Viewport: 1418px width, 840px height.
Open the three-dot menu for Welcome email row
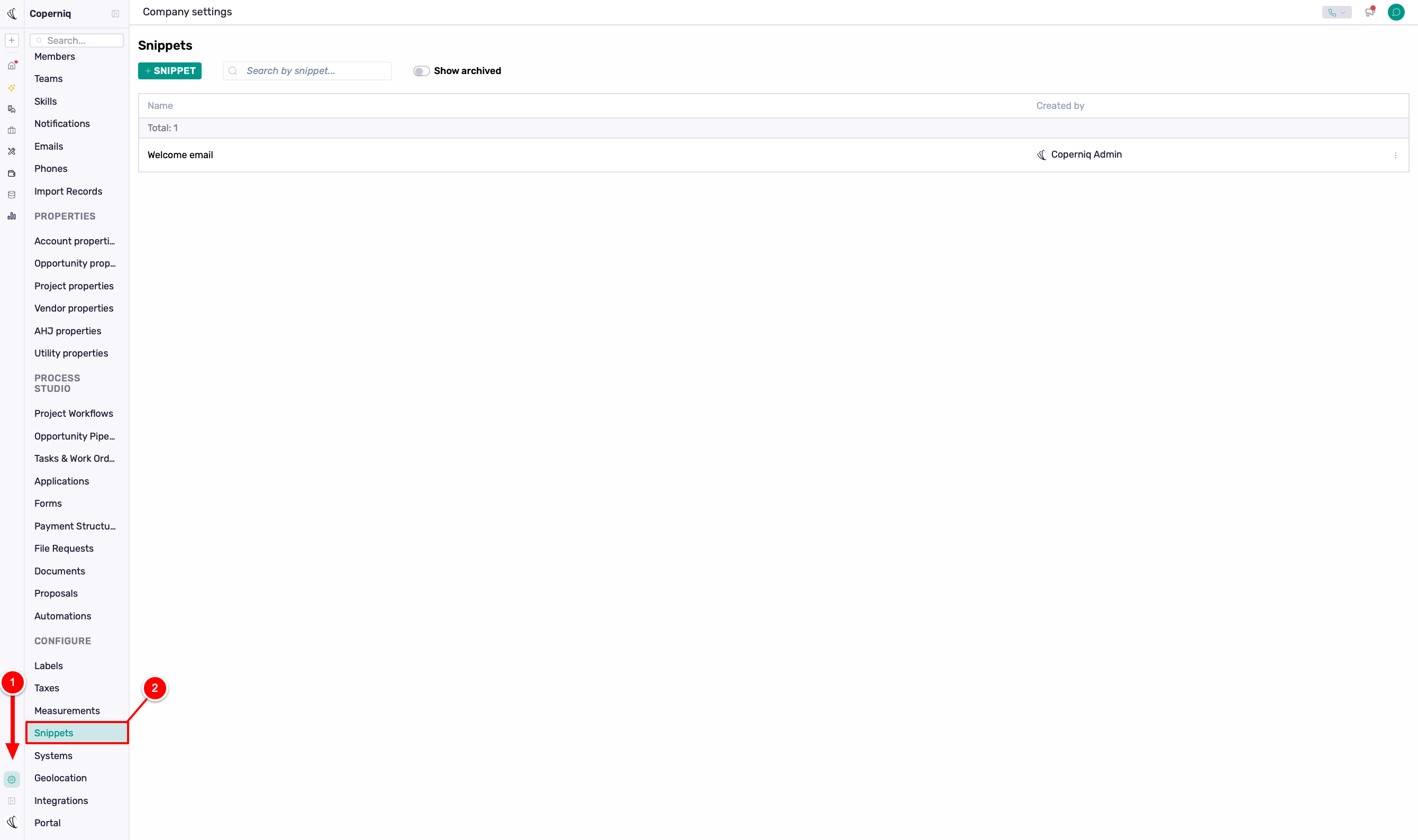[1395, 155]
